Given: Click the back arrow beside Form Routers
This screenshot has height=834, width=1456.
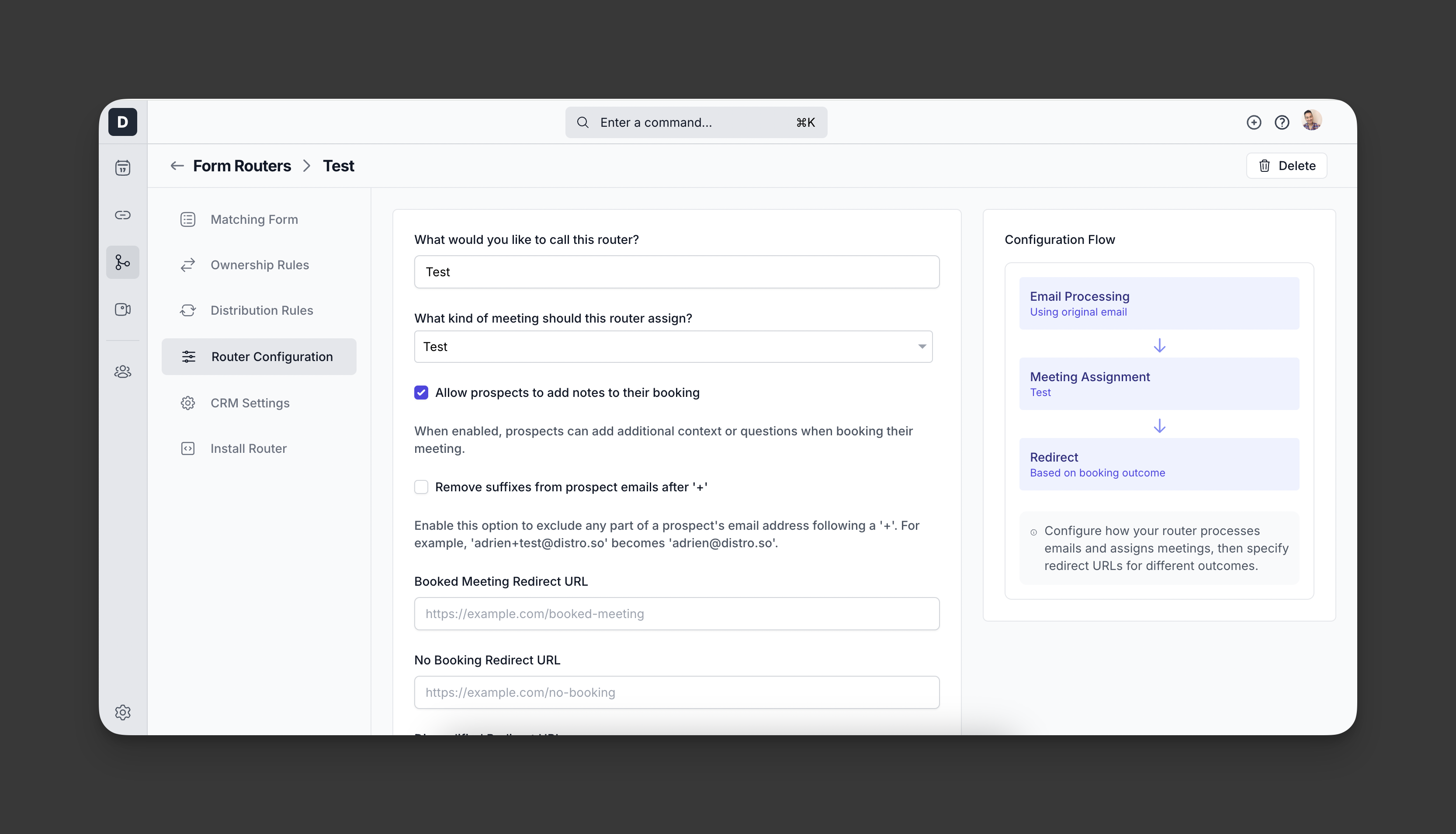Looking at the screenshot, I should click(177, 166).
